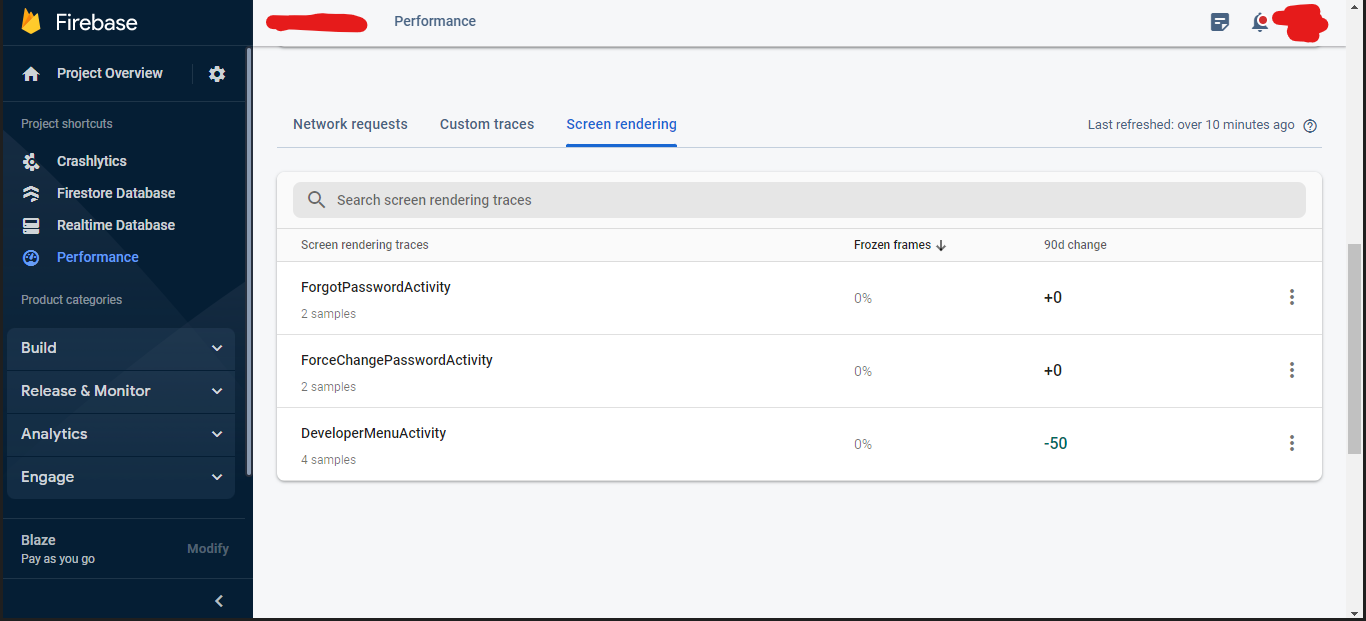
Task: Open the Crashlytics shortcut
Action: [91, 161]
